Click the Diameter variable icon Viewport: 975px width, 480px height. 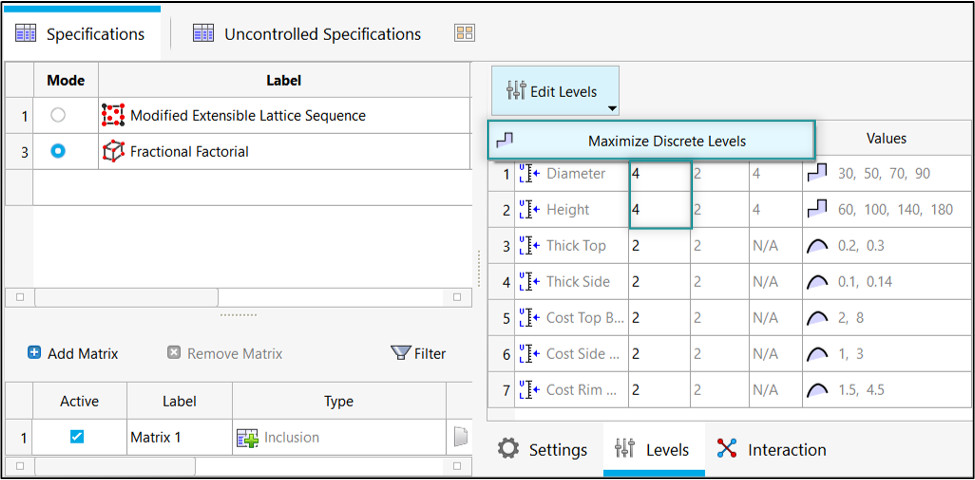coord(528,174)
